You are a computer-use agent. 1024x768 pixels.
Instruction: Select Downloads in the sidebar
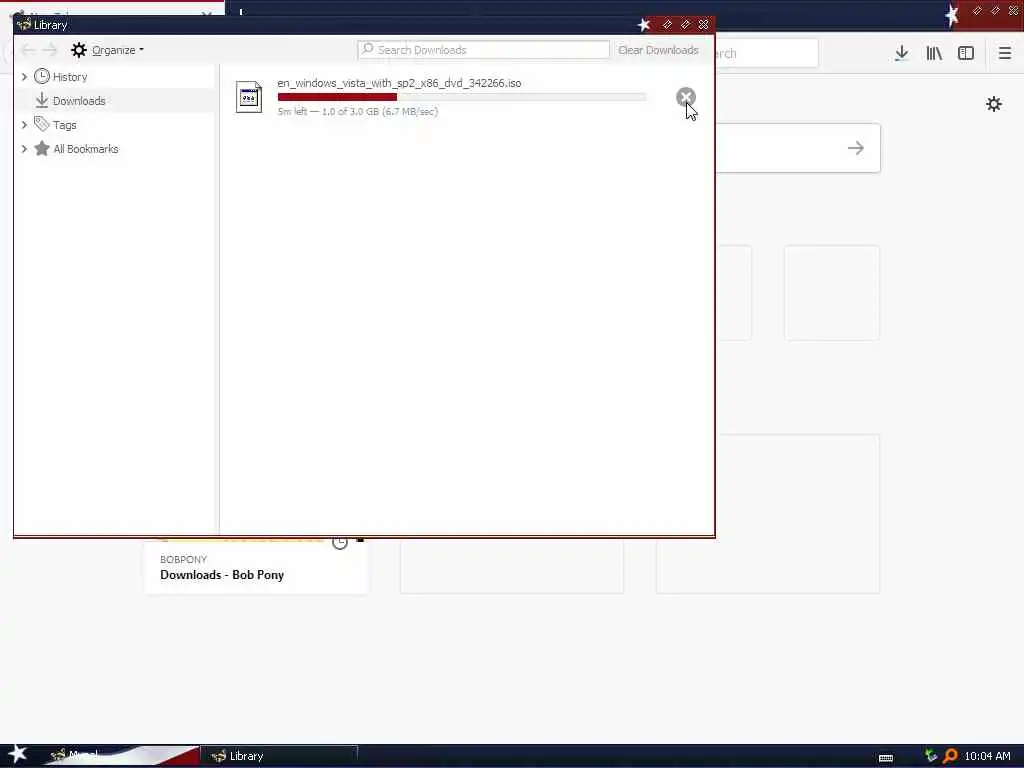pos(79,101)
